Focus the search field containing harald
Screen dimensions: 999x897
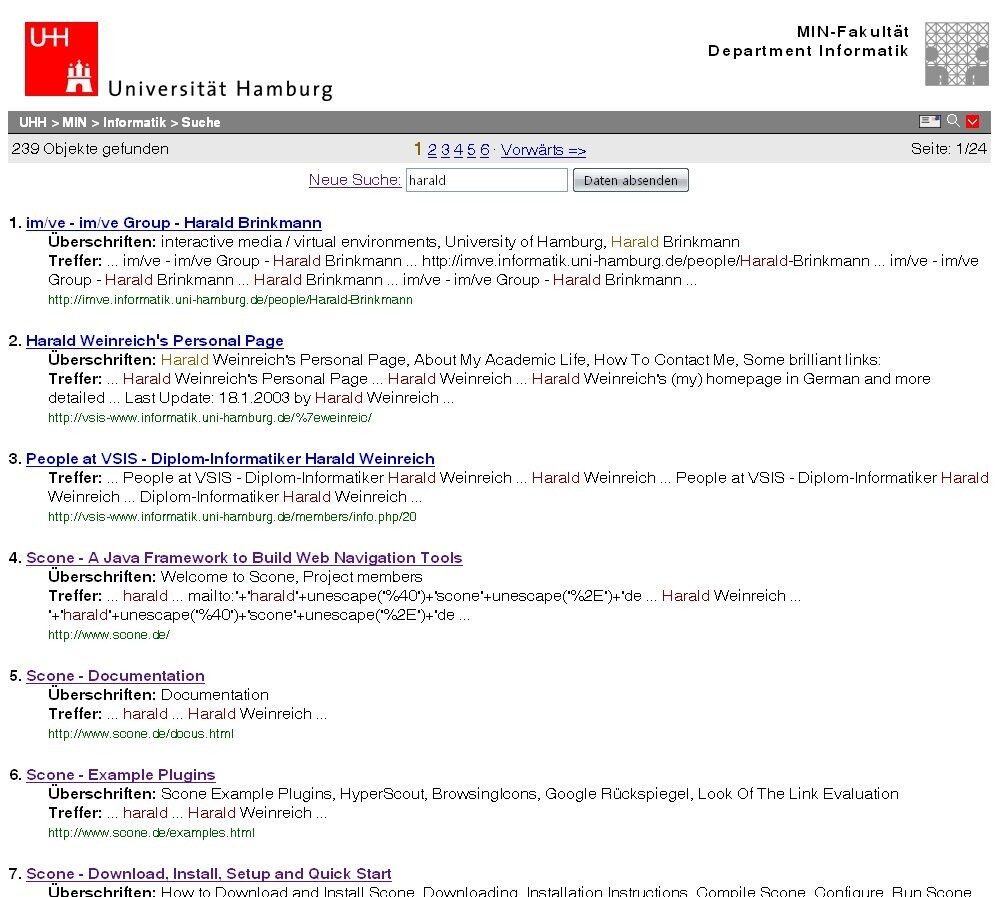click(487, 180)
